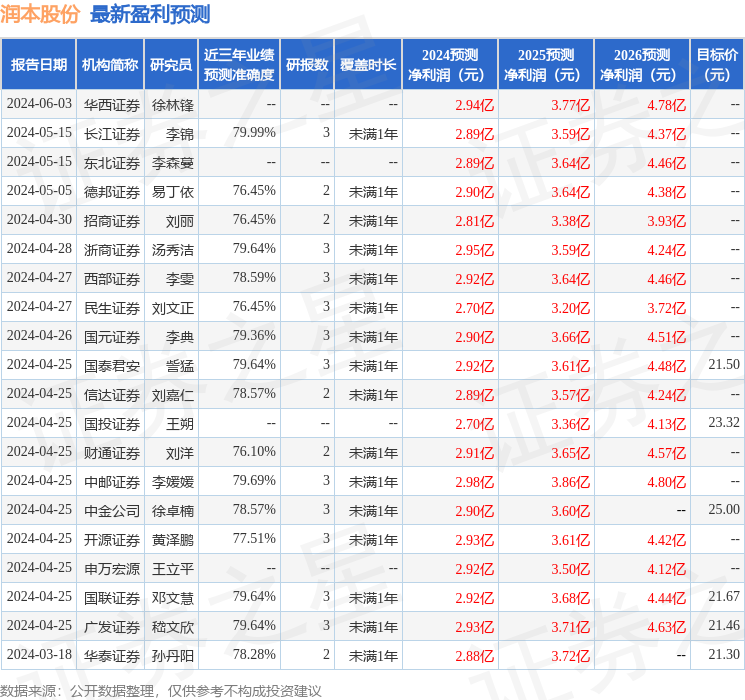Select the 国泰君安 institution cell
The image size is (745, 700).
click(x=112, y=366)
